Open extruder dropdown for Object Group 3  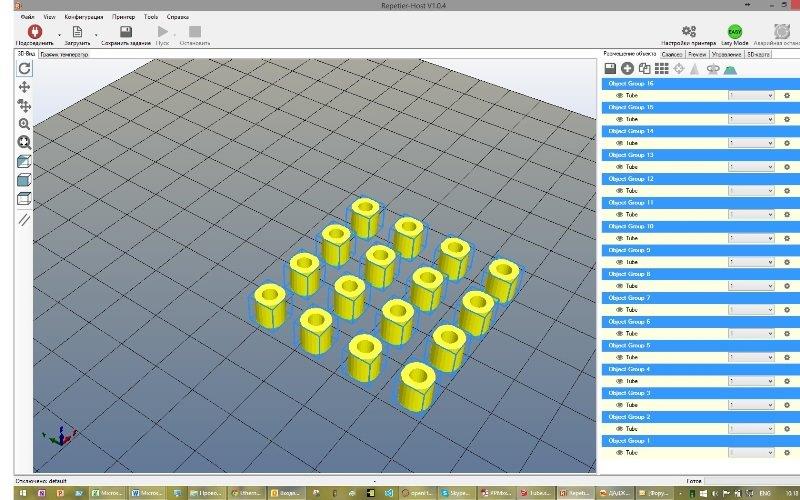(x=751, y=405)
